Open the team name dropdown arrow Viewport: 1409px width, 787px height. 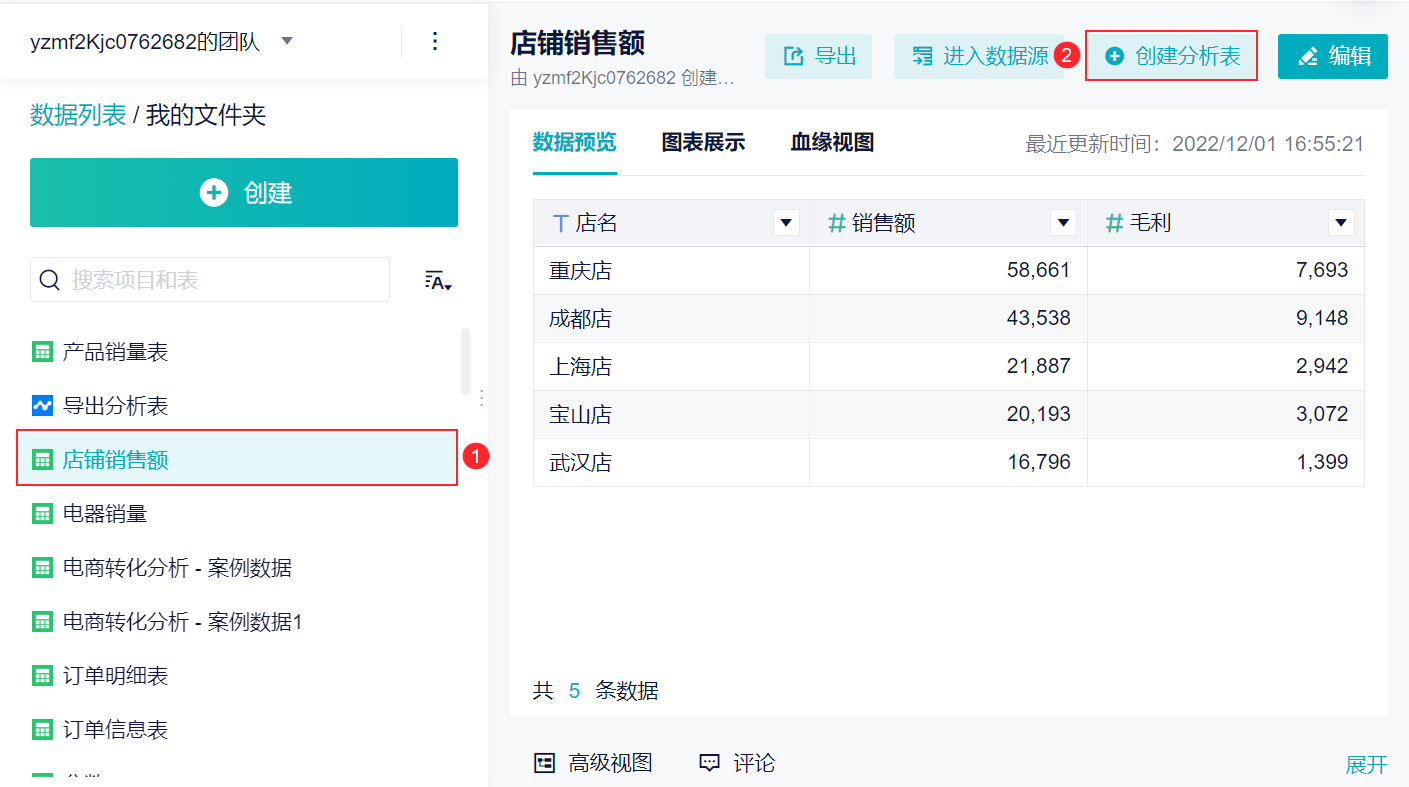pyautogui.click(x=287, y=41)
